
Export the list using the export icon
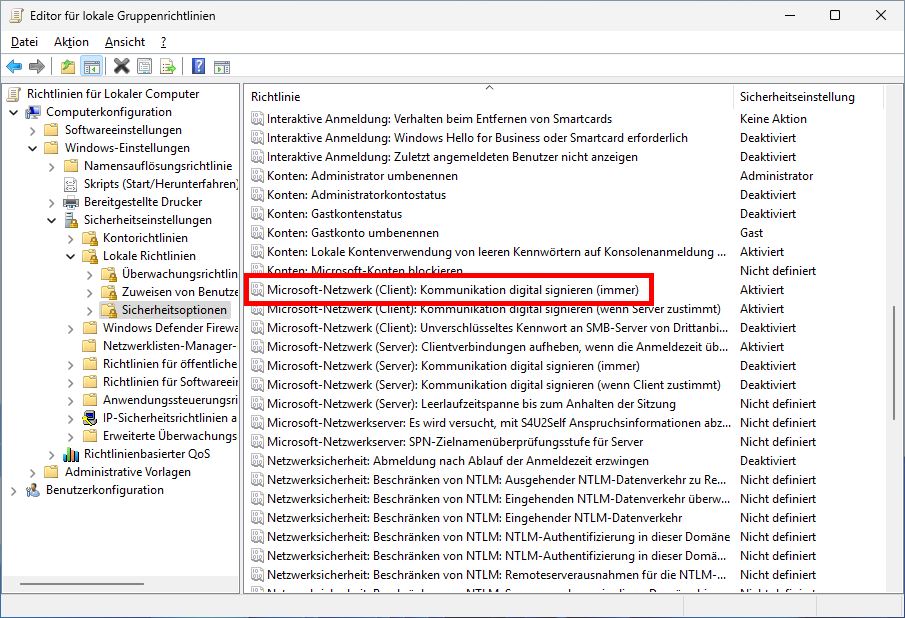point(167,65)
